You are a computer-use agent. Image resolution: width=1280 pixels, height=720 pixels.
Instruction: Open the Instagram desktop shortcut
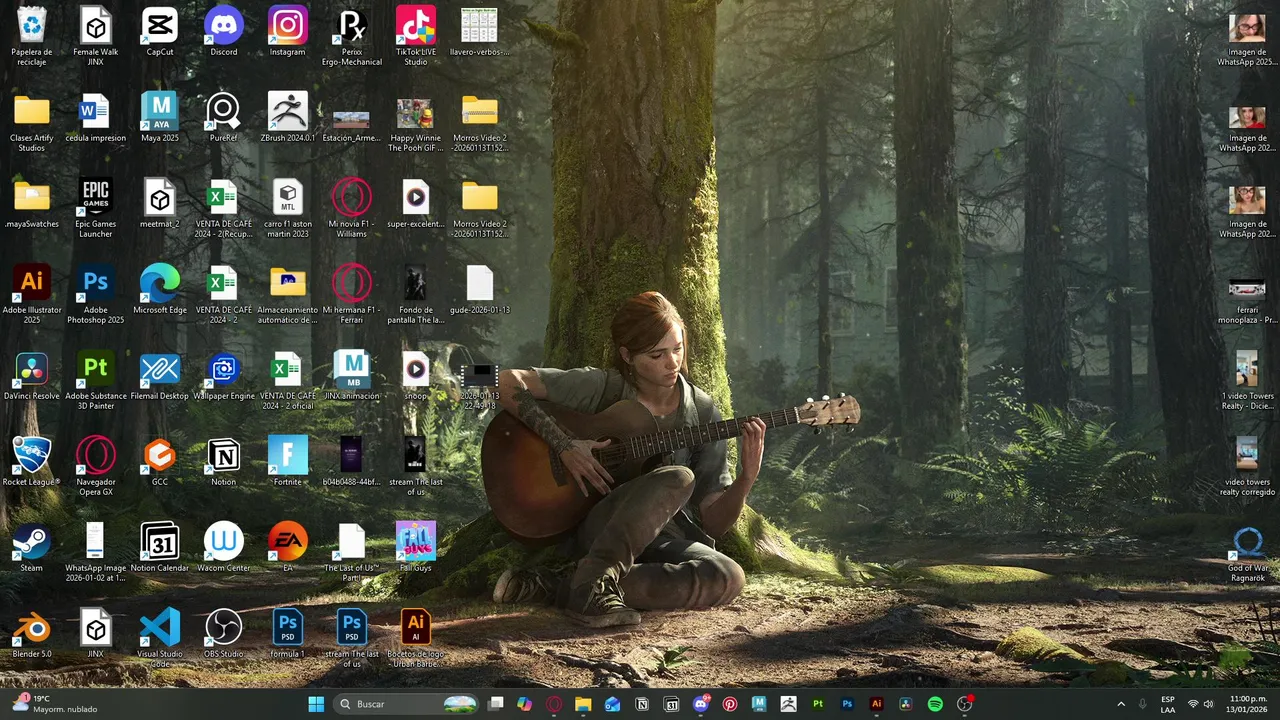click(288, 32)
